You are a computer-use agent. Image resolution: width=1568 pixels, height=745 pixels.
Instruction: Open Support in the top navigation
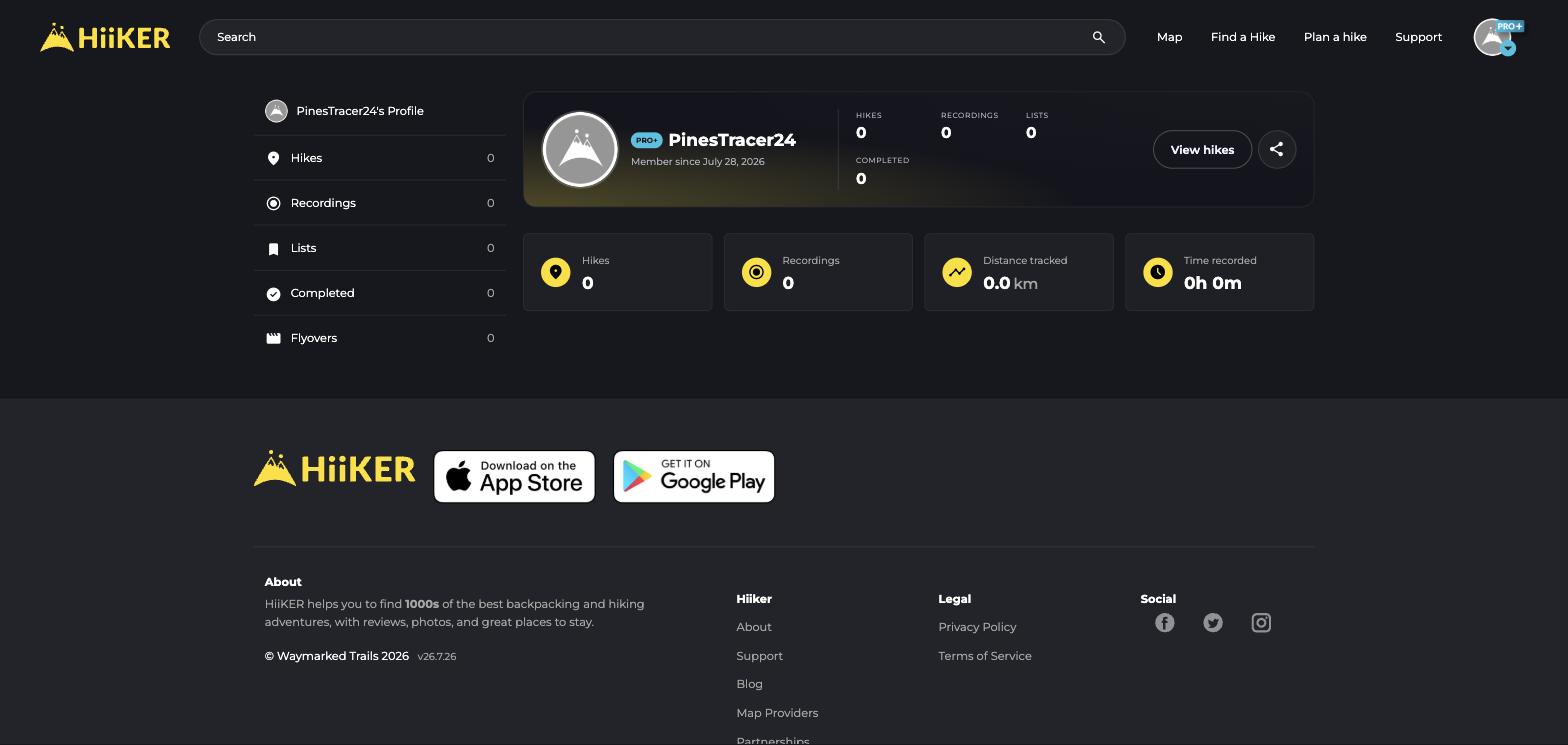[x=1418, y=37]
